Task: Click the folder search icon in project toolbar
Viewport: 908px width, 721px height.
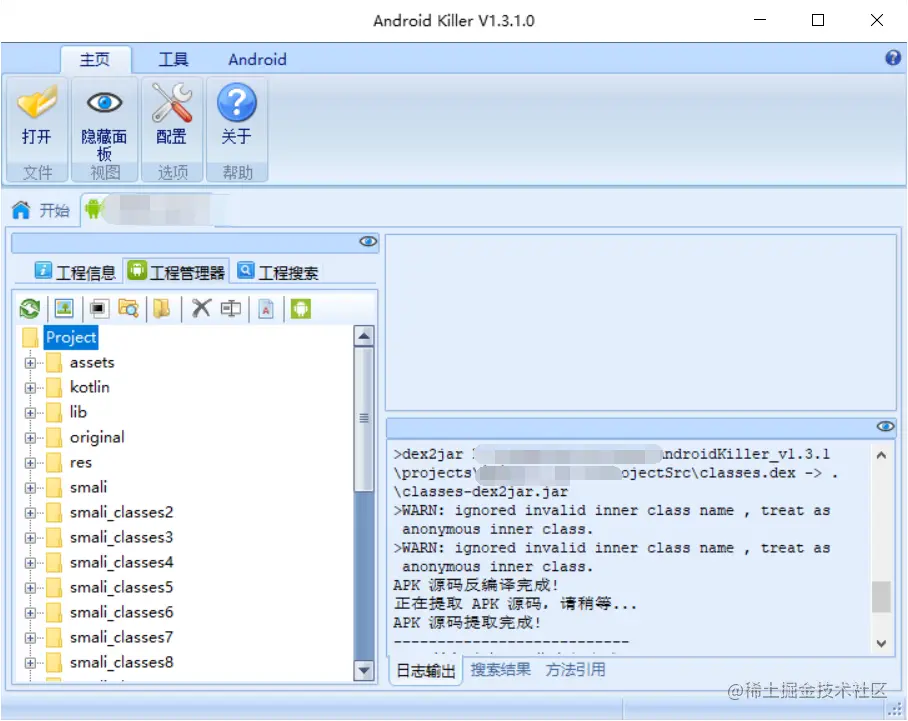Action: tap(128, 308)
